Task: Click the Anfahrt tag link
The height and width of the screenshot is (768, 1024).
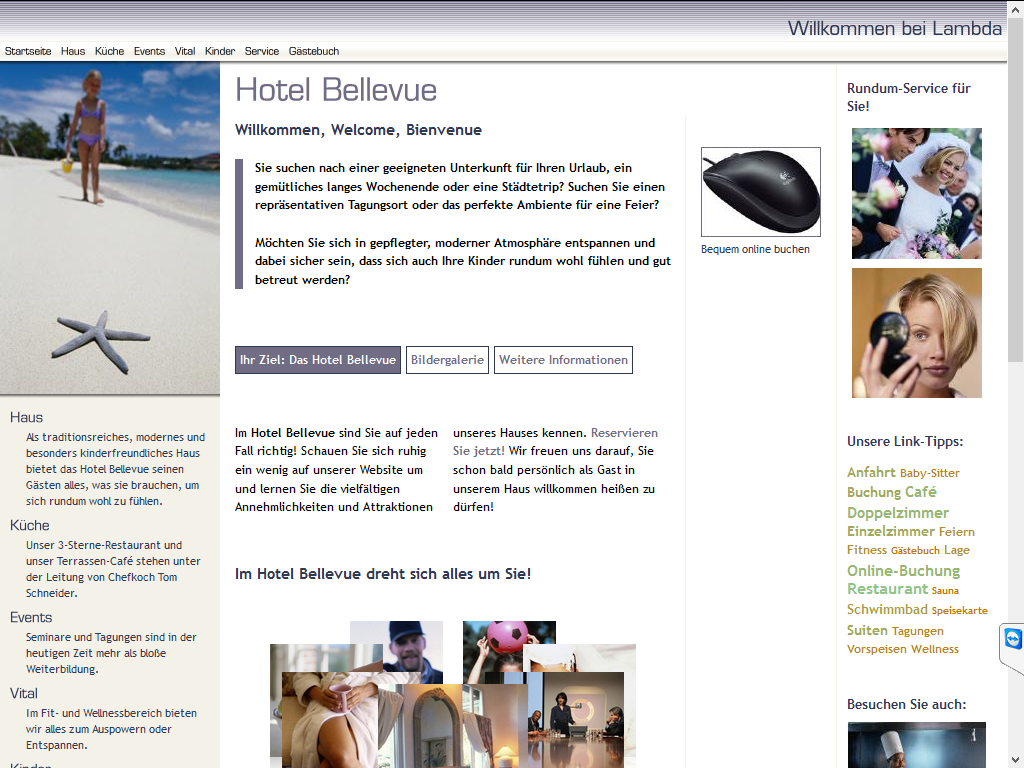Action: coord(871,472)
